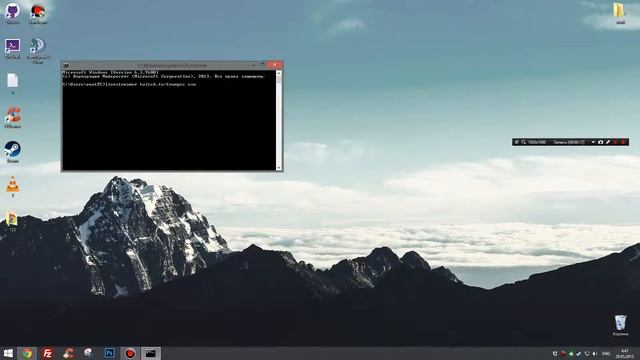Open FileZilla from the taskbar
Screen dimensions: 640x360
click(x=48, y=353)
